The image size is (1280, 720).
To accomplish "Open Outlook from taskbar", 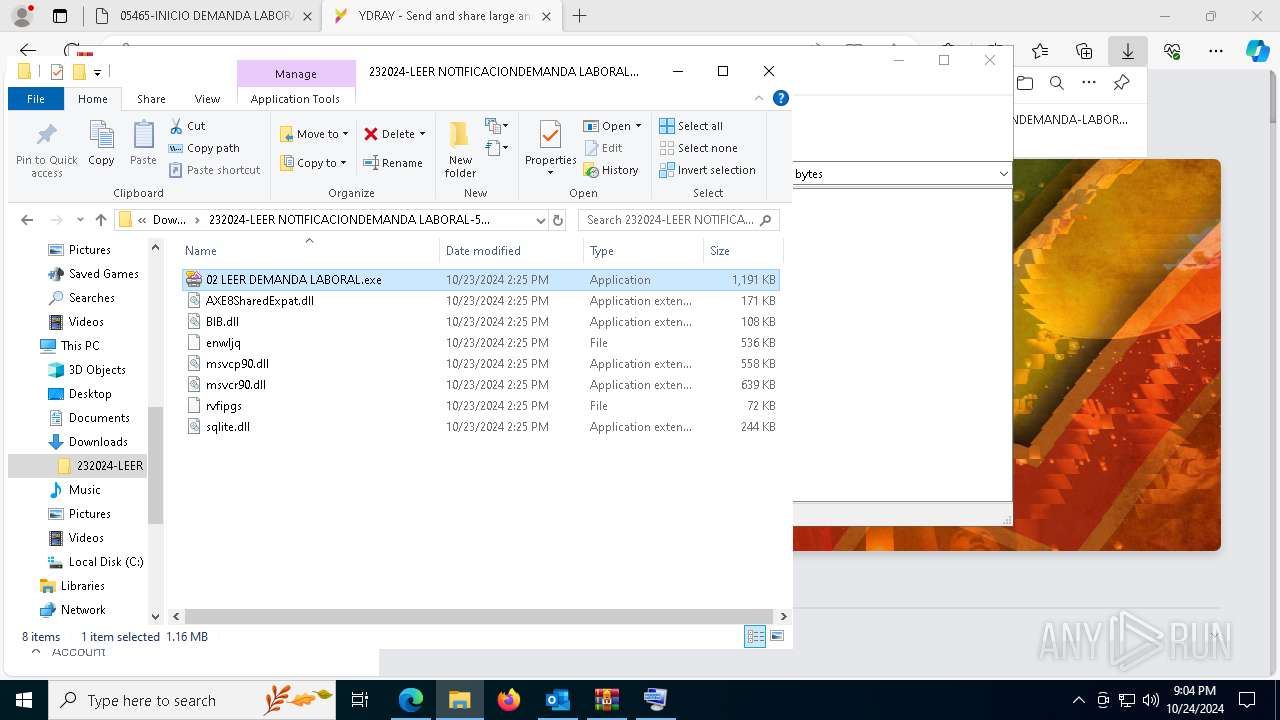I will (557, 700).
